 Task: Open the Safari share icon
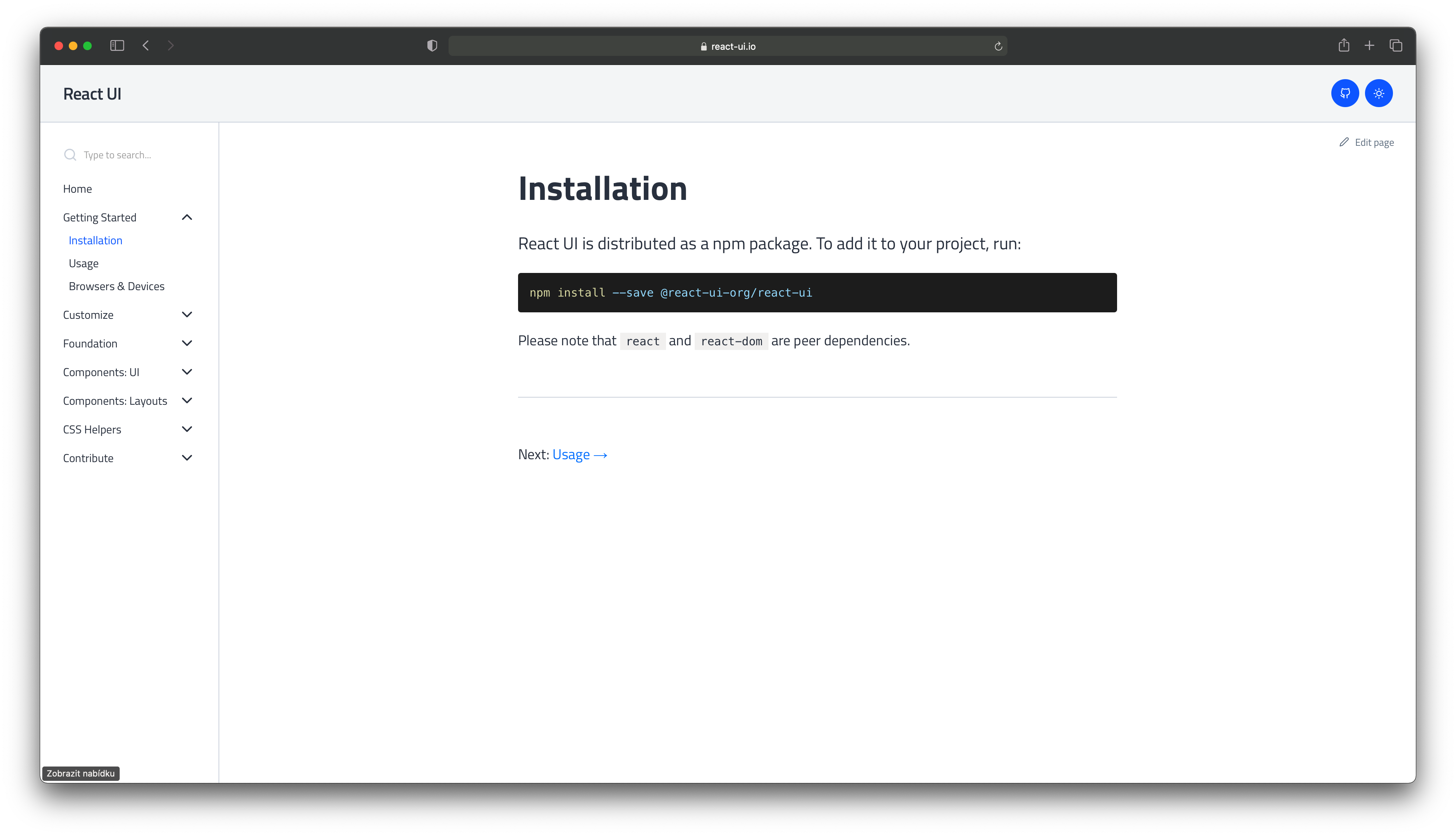1344,45
